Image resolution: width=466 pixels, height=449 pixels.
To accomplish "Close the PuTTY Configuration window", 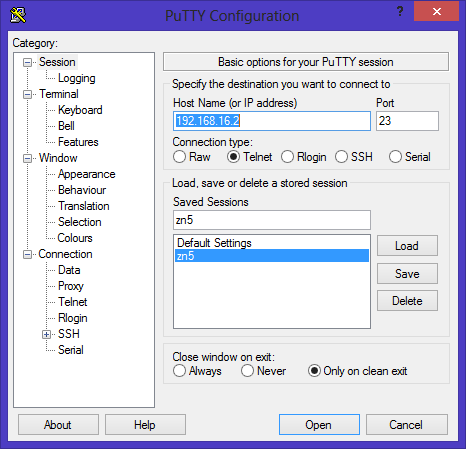I will coord(436,12).
